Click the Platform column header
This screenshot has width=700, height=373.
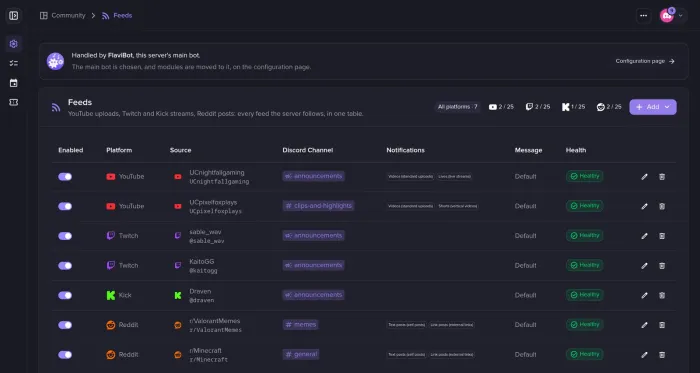[119, 150]
